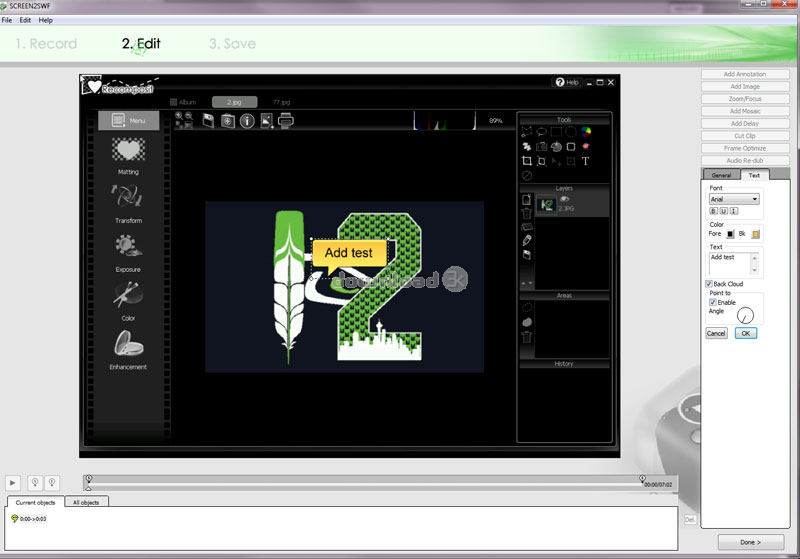Click the zoom out magnifier icon
This screenshot has width=800, height=559.
[189, 116]
